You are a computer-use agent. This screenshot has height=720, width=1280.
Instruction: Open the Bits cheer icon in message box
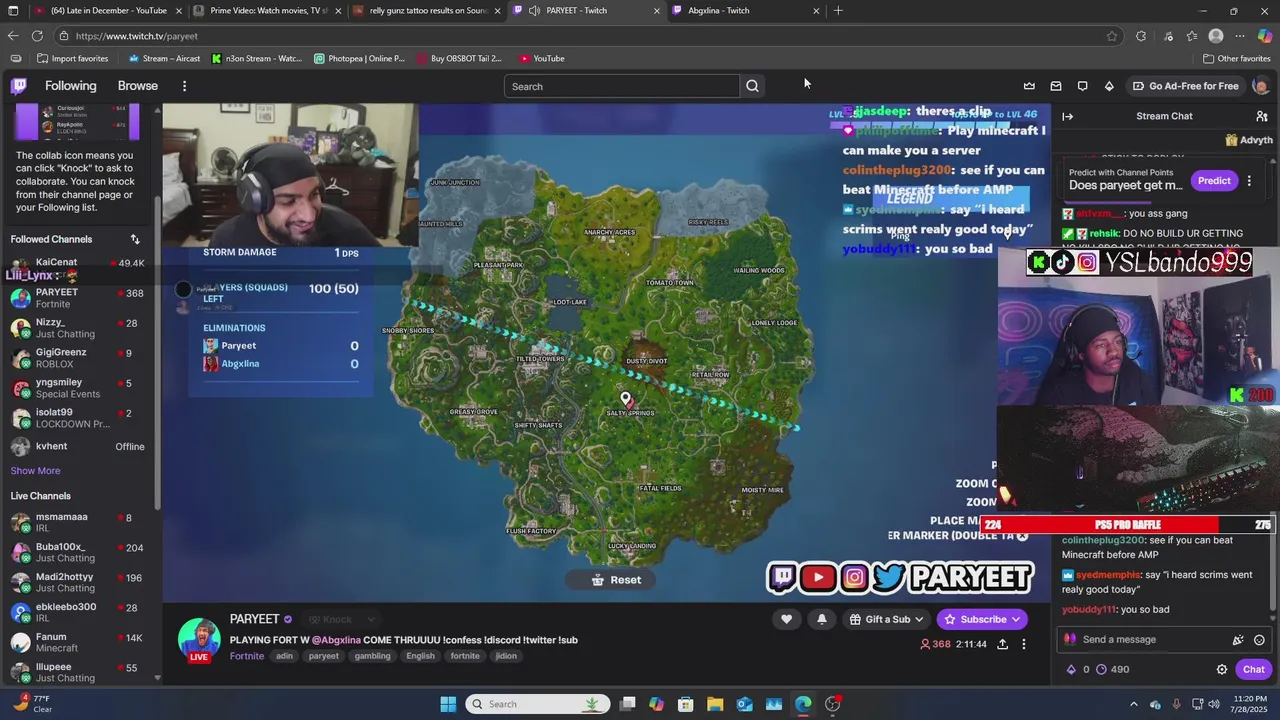(x=1238, y=640)
